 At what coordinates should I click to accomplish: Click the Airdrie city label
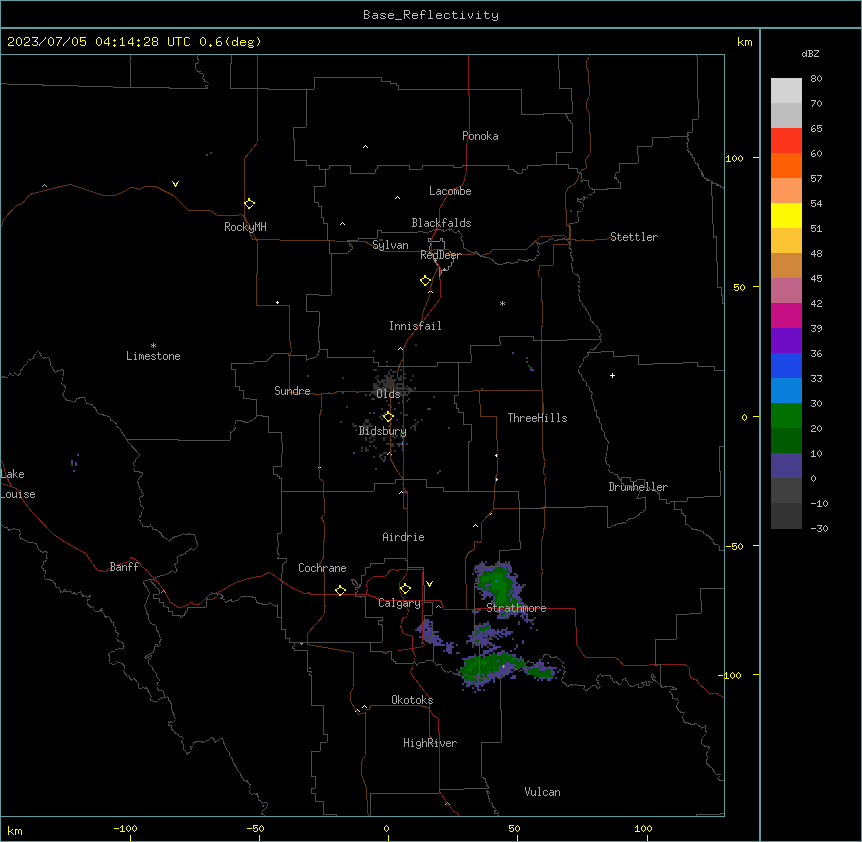pos(403,537)
